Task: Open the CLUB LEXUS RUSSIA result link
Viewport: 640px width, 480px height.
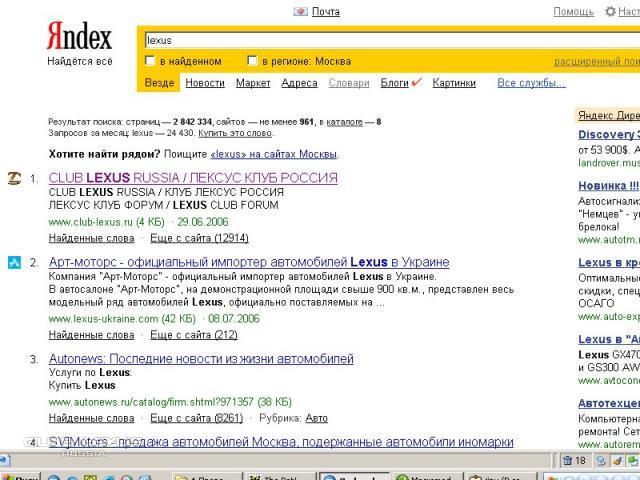Action: click(x=193, y=178)
